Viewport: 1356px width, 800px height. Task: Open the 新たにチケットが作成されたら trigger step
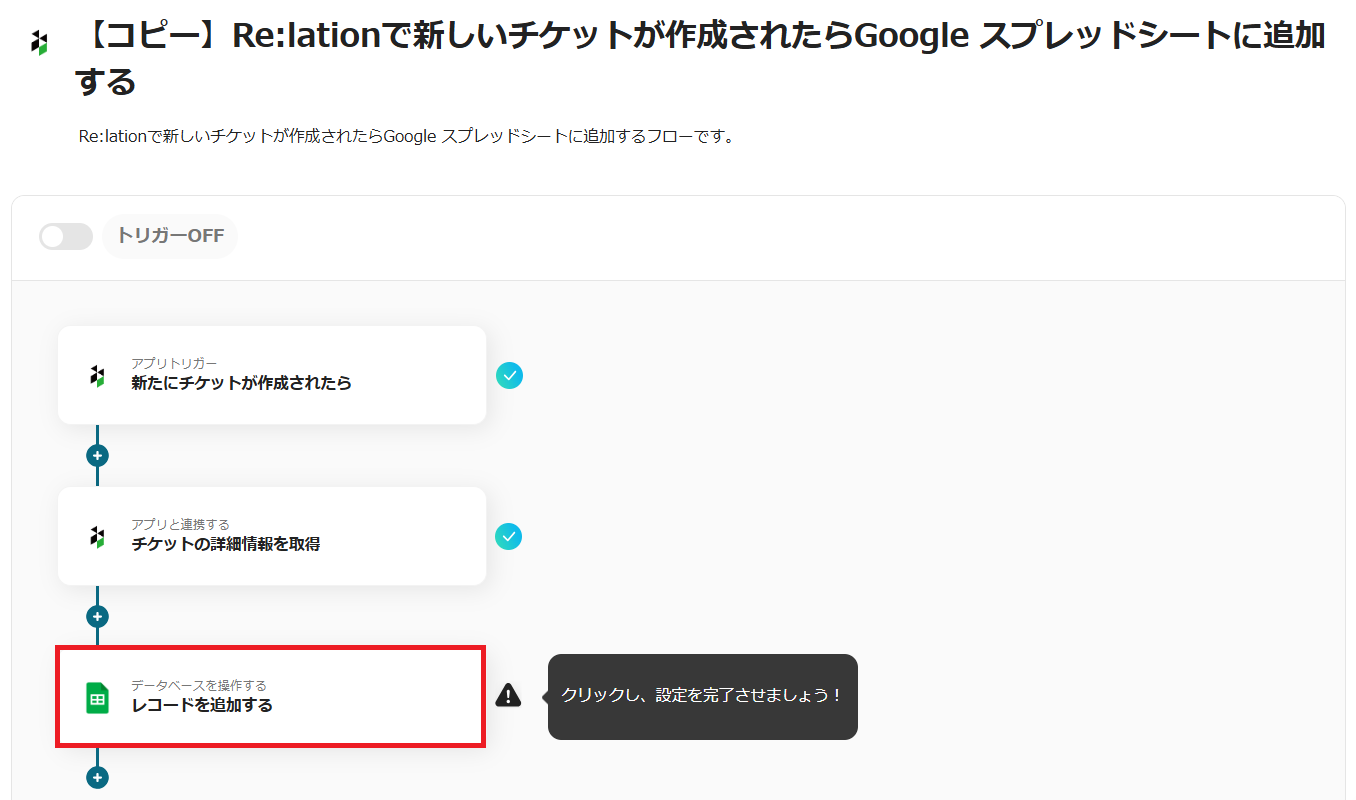(x=272, y=375)
